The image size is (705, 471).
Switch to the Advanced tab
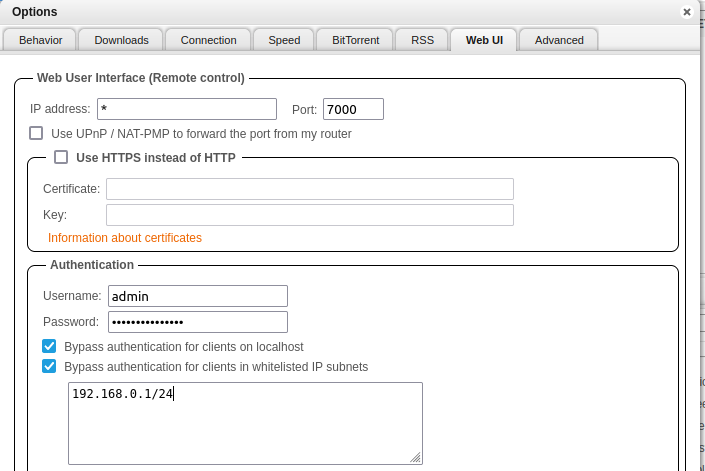point(559,40)
